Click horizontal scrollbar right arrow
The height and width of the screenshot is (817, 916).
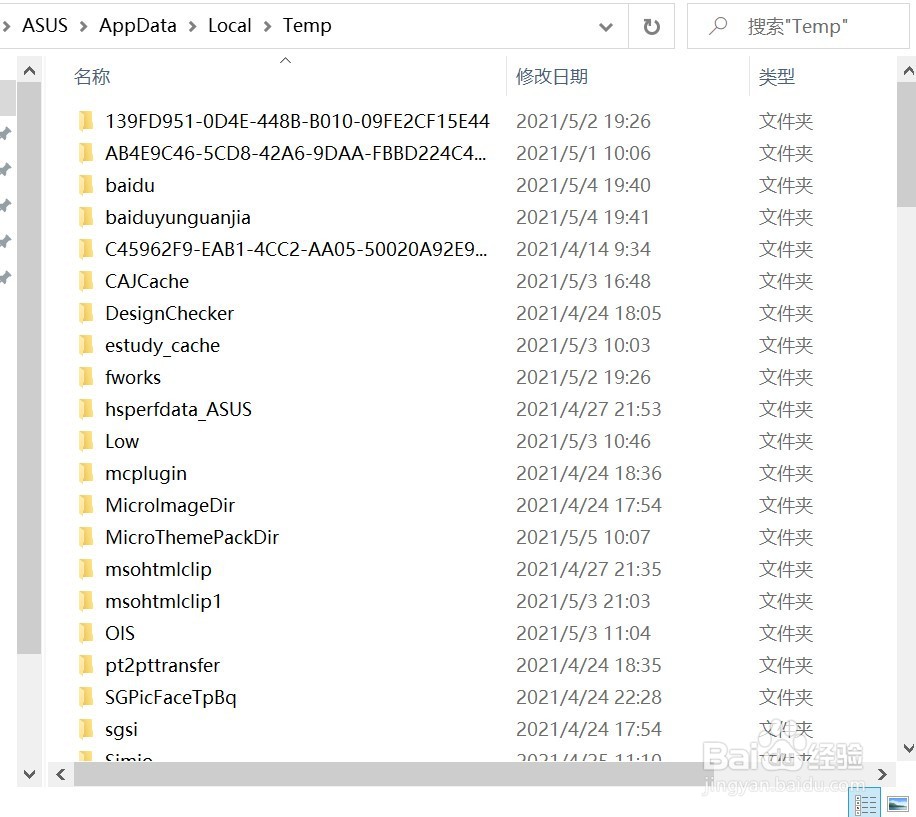[x=882, y=774]
